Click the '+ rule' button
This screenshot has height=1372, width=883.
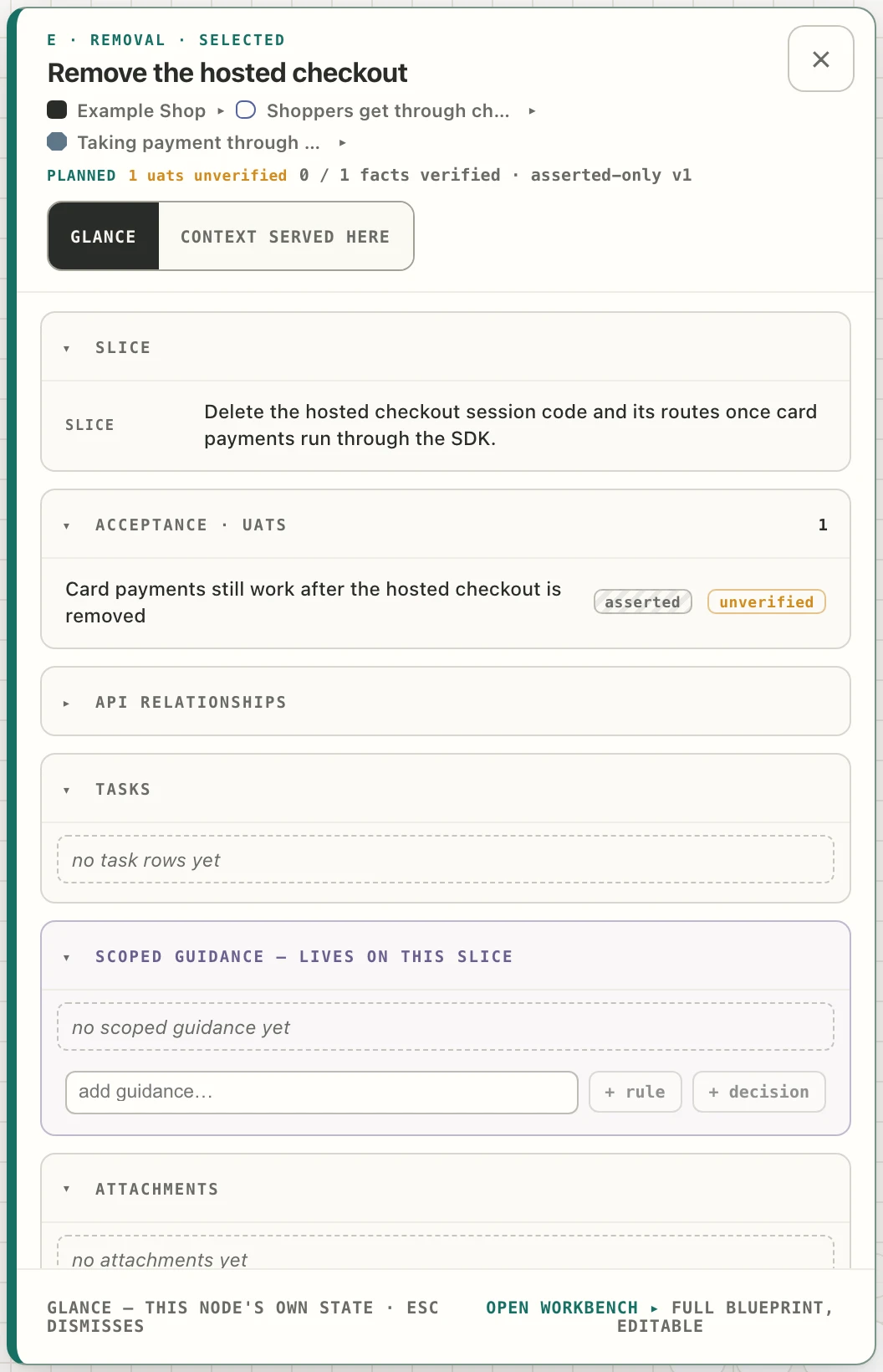(635, 1092)
